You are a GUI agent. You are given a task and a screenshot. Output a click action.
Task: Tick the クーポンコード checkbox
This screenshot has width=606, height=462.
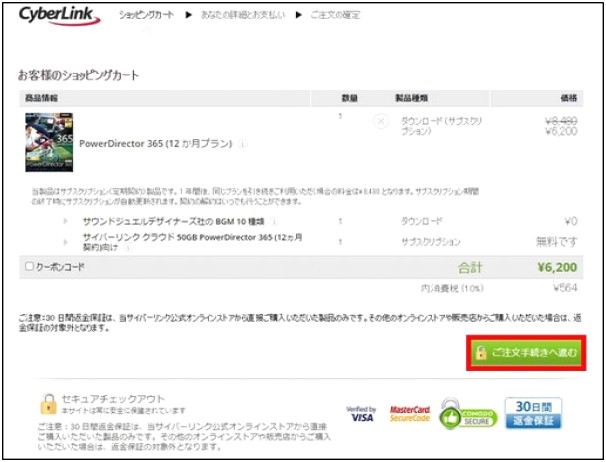tap(29, 266)
